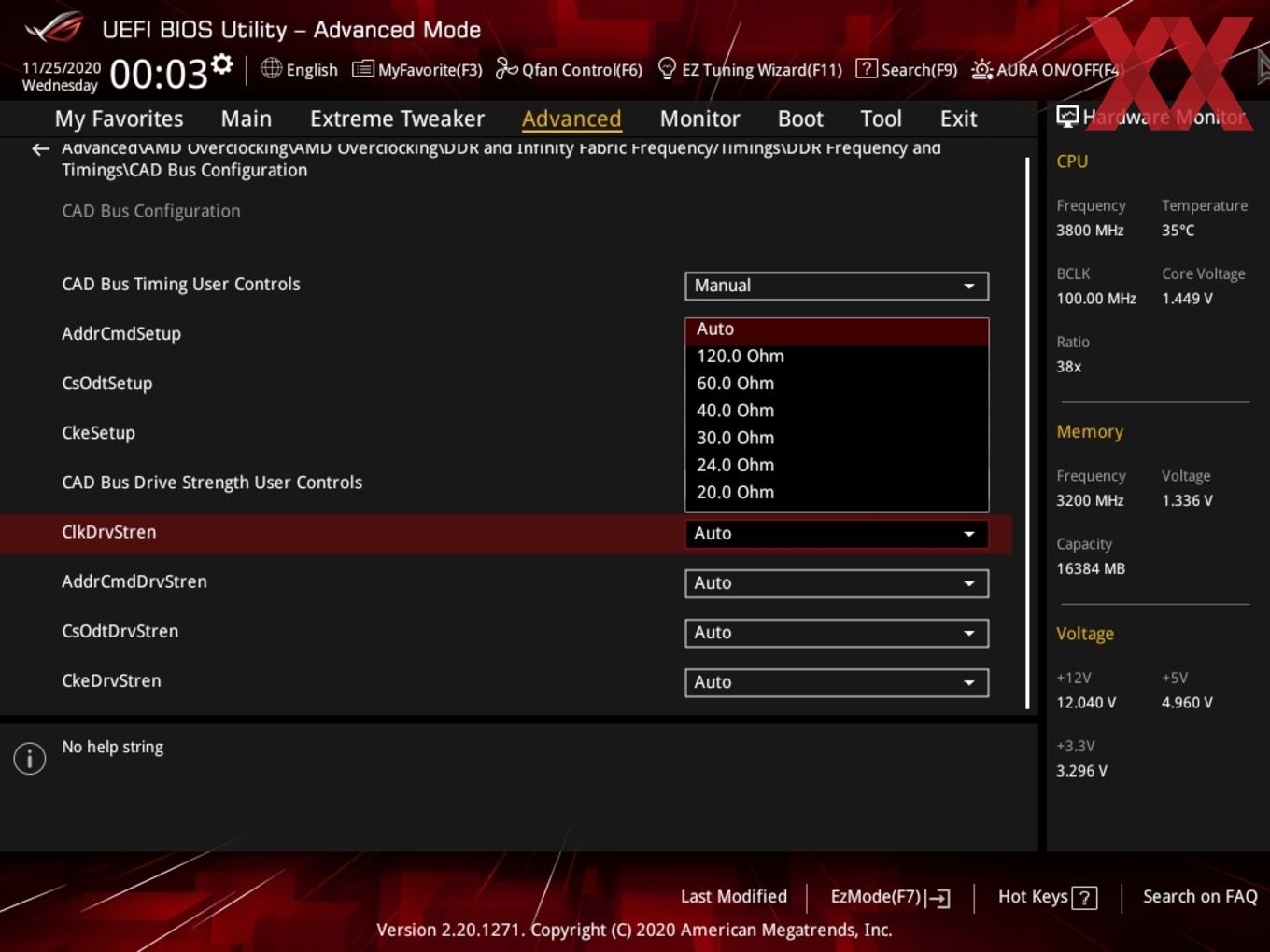Image resolution: width=1270 pixels, height=952 pixels.
Task: Open the Tool tab
Action: tap(881, 119)
